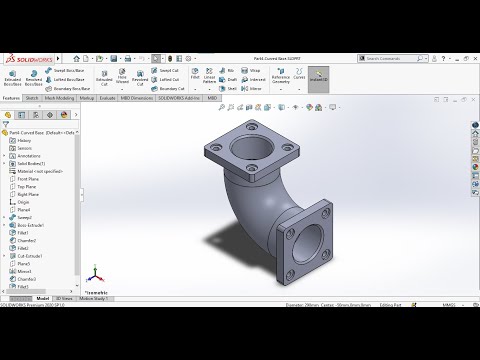The width and height of the screenshot is (480, 360).
Task: Expand the Solid Bodies(1) node
Action: pyautogui.click(x=4, y=164)
